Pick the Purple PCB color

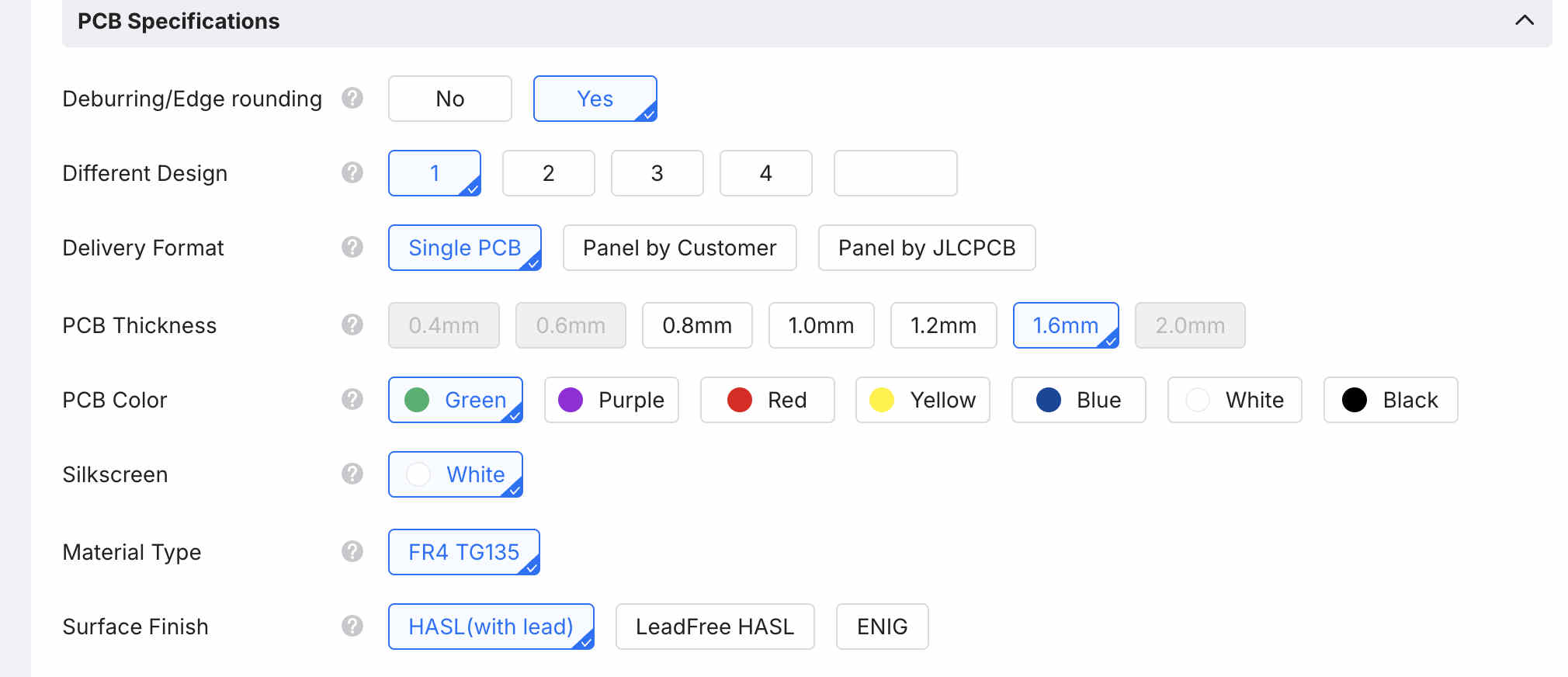tap(611, 400)
